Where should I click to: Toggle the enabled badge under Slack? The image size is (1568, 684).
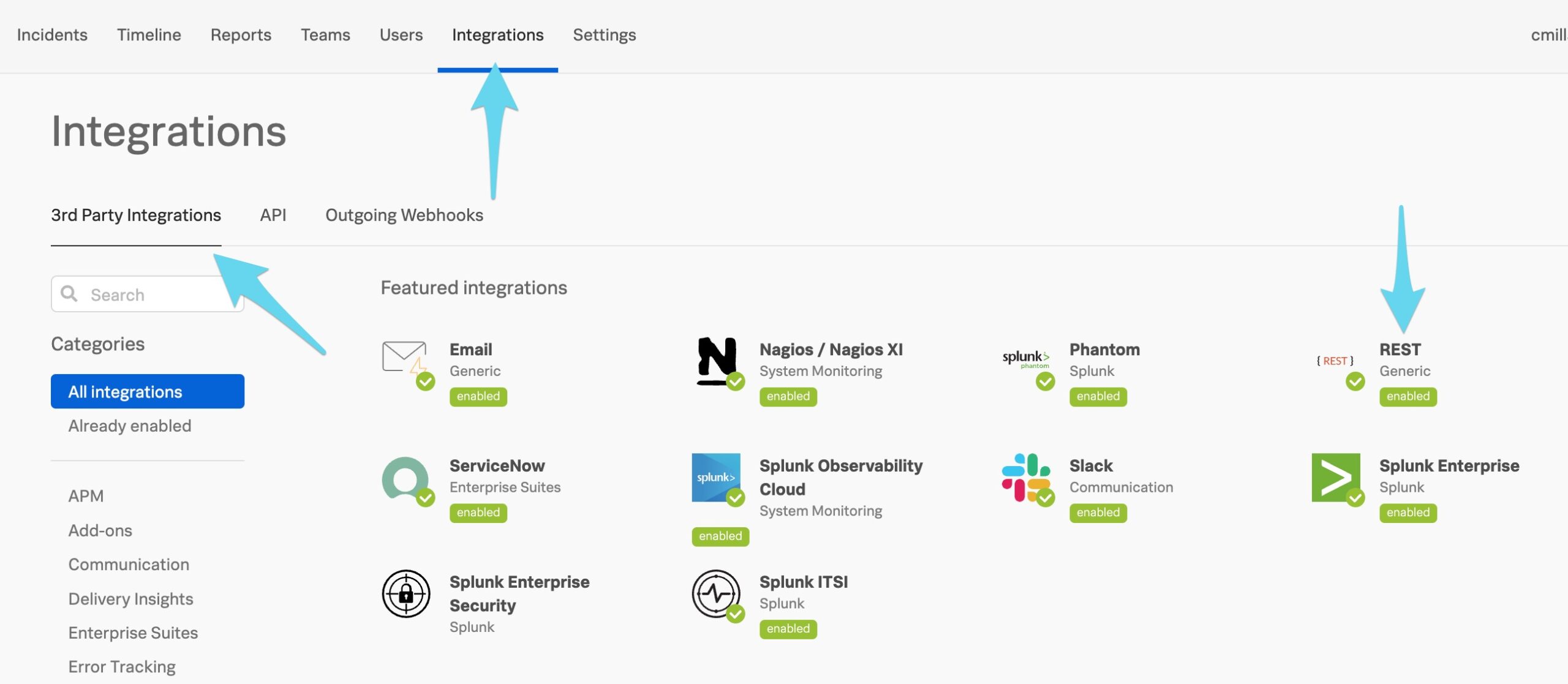[1098, 513]
